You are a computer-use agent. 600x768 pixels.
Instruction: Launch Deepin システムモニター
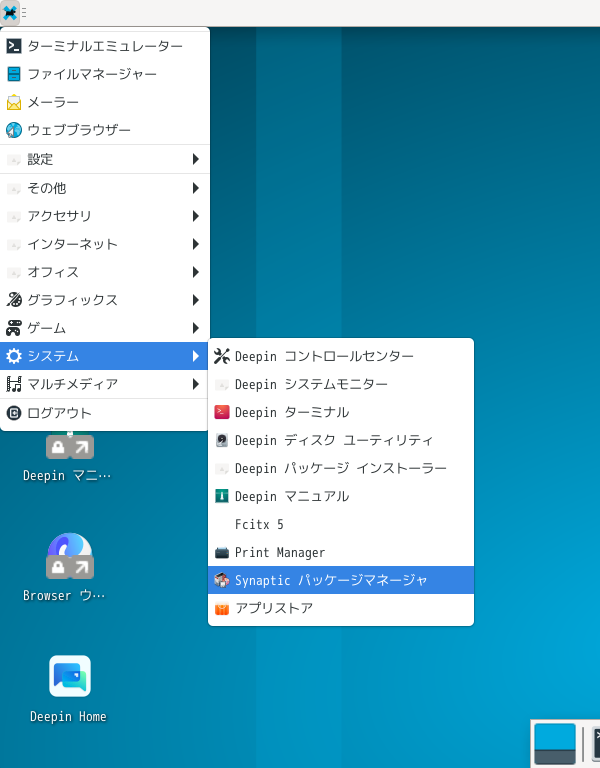pos(341,384)
